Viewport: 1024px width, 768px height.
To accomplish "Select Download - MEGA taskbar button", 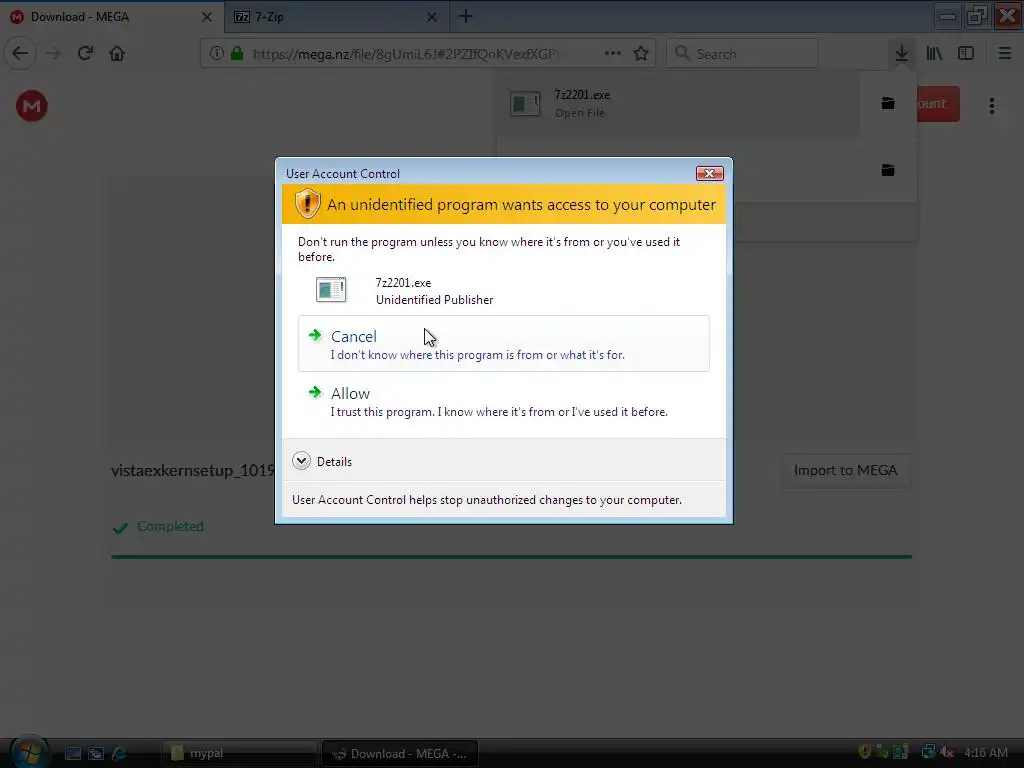I will pyautogui.click(x=400, y=754).
